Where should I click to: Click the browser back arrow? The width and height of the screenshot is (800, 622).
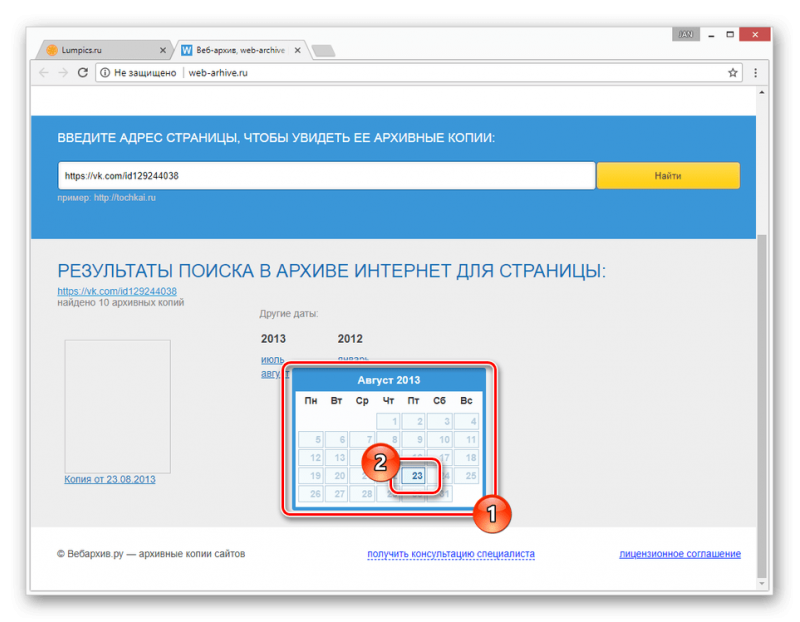44,72
